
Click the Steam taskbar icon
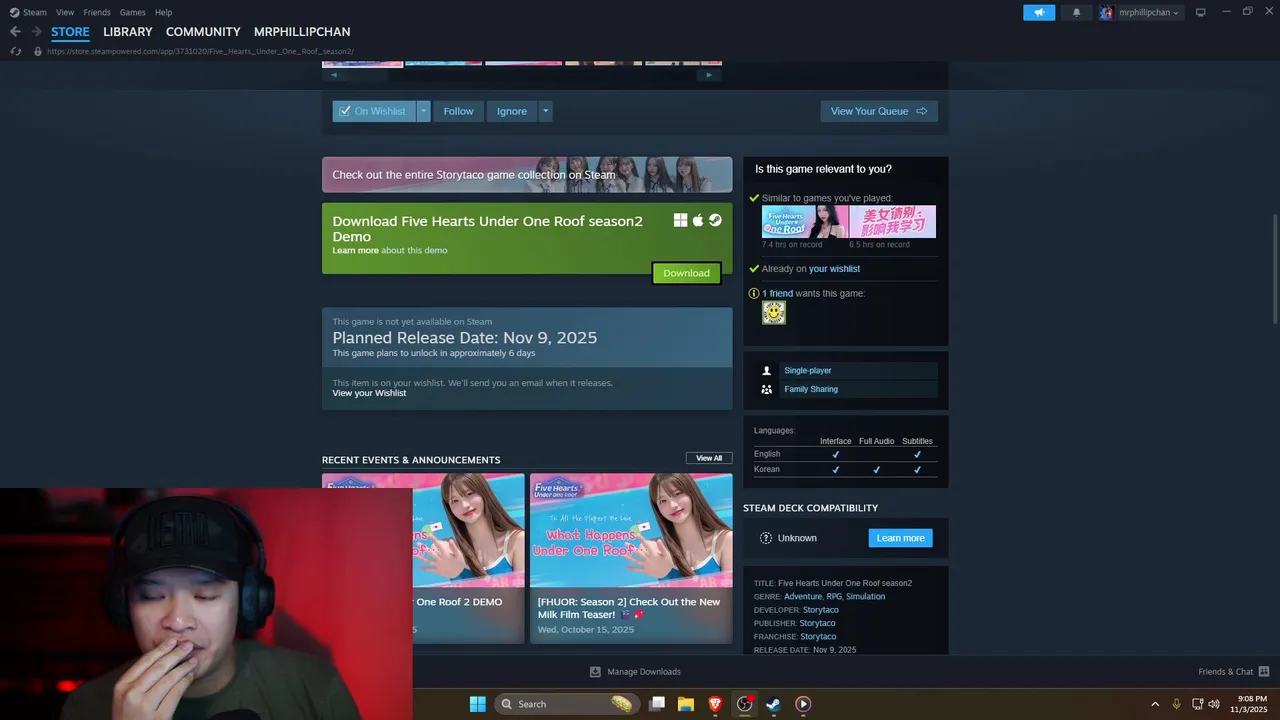tap(773, 704)
